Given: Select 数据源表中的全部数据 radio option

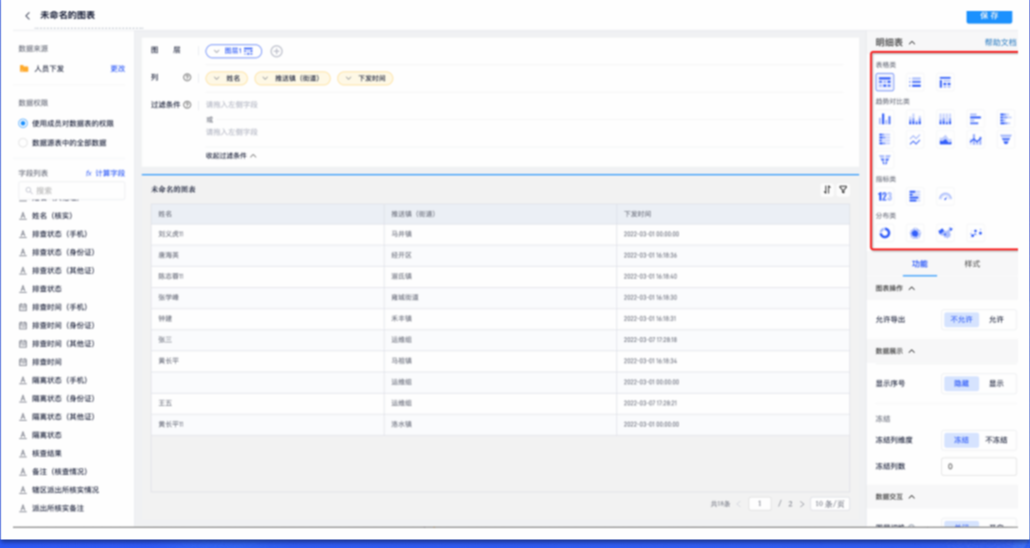Looking at the screenshot, I should click(x=23, y=142).
